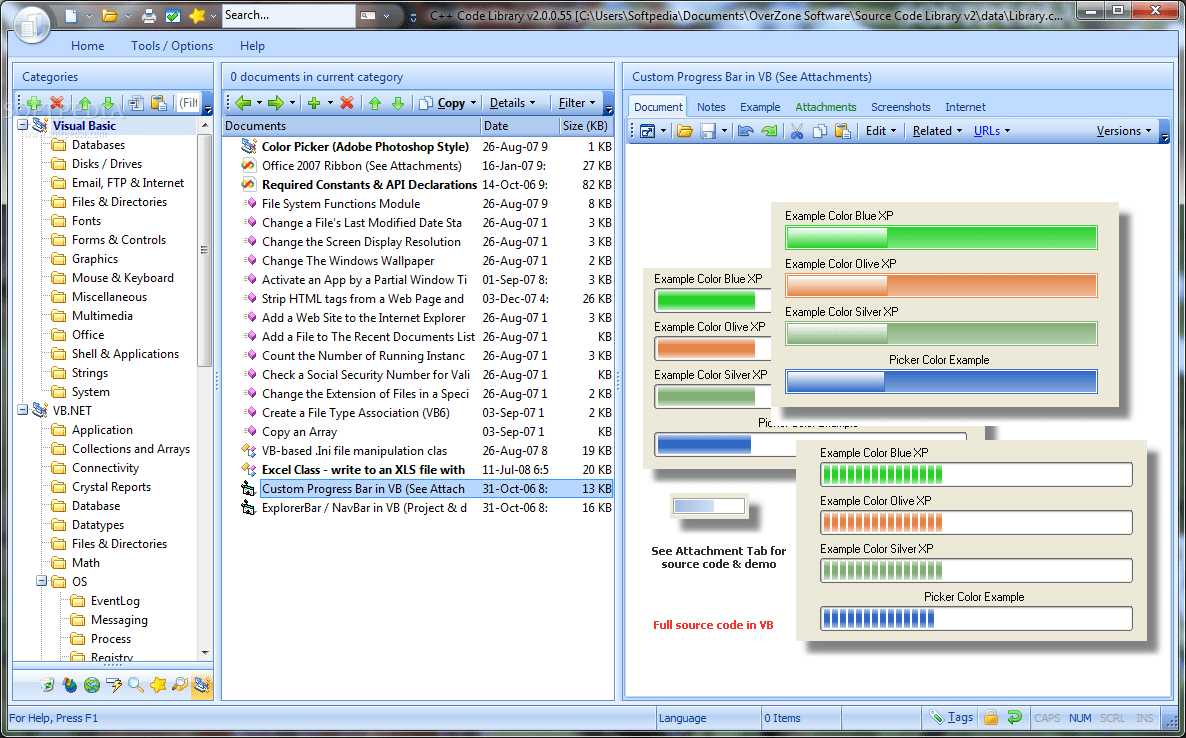Move category up with the green up arrow
The image size is (1186, 738).
click(85, 103)
